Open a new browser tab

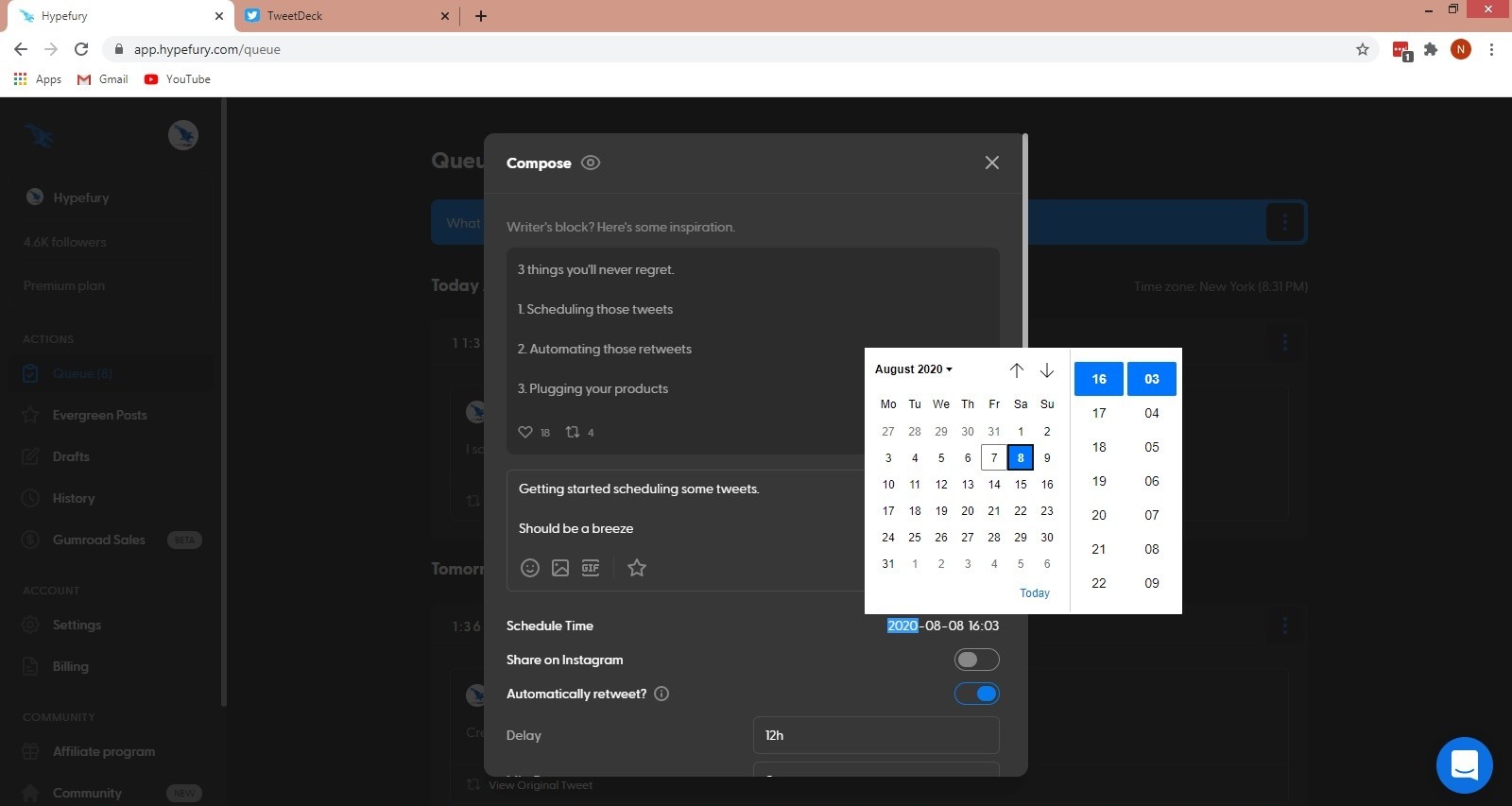[x=480, y=16]
